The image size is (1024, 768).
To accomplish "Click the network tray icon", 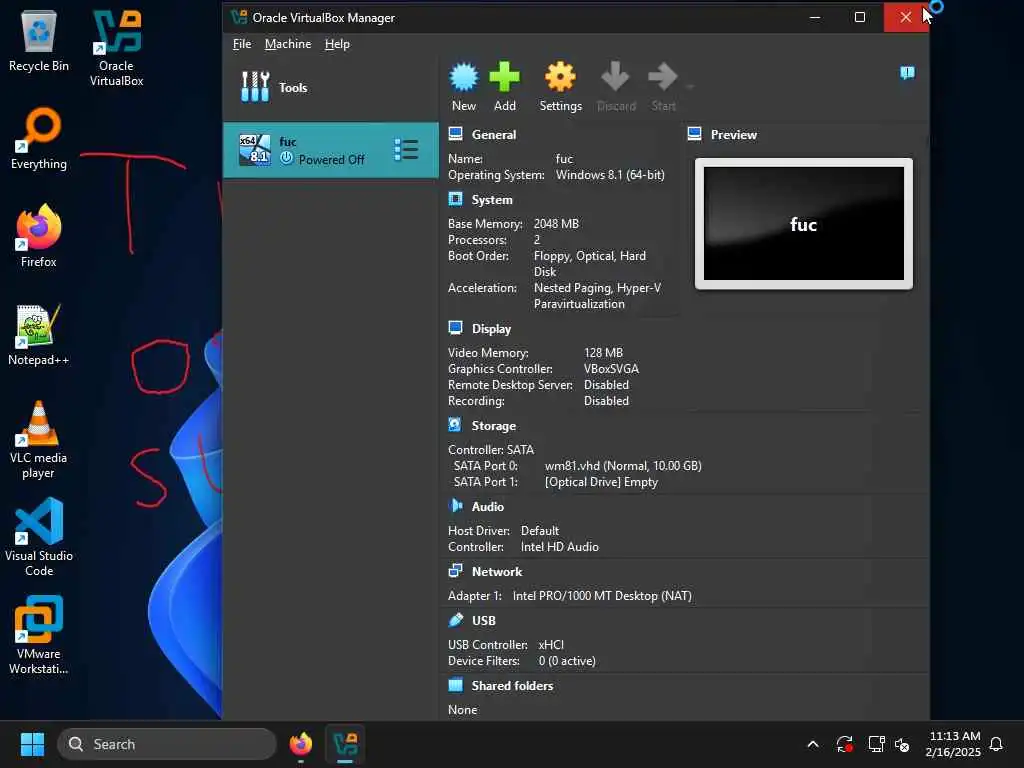I will [876, 744].
